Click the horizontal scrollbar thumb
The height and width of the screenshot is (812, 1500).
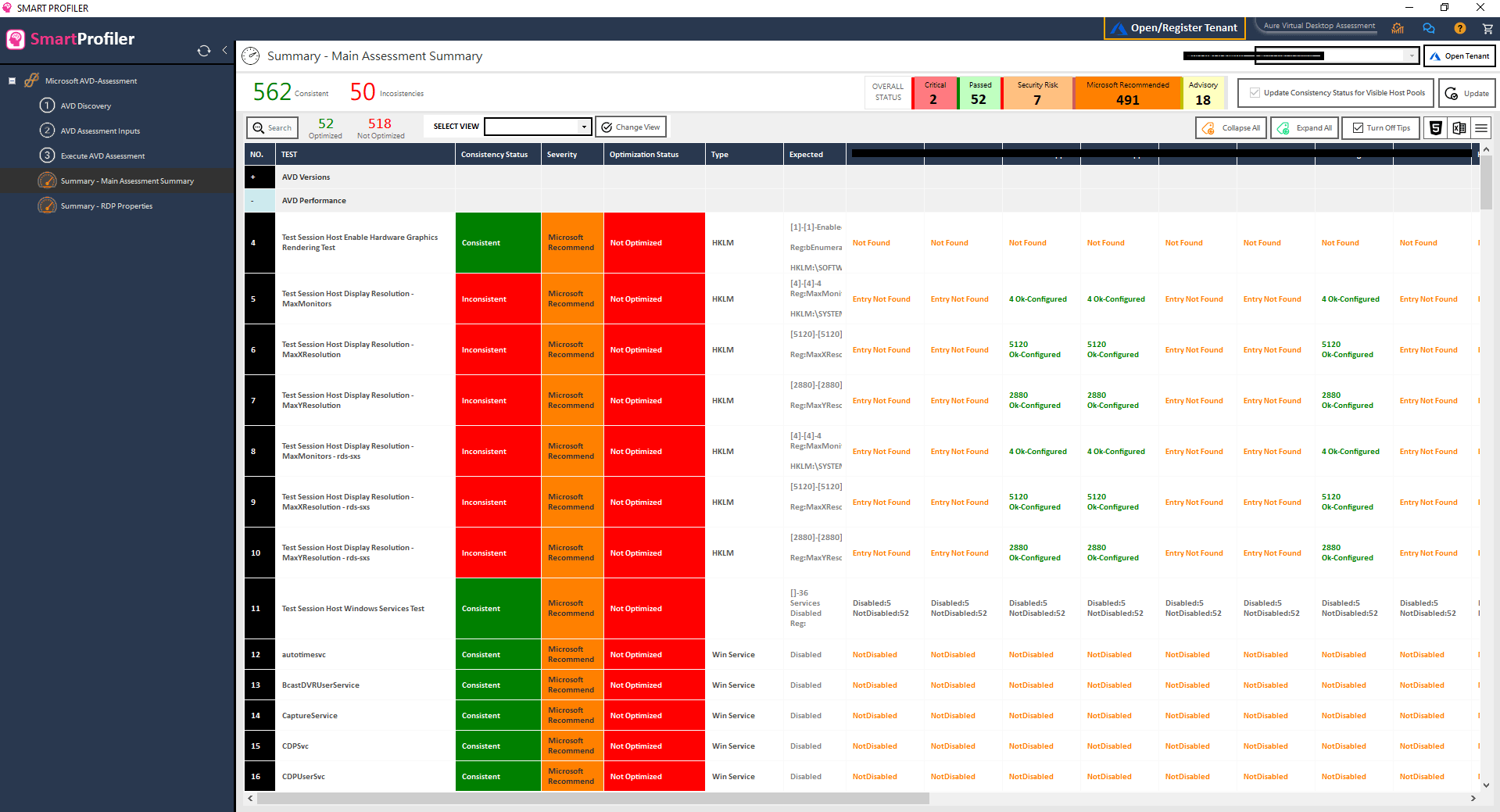click(x=593, y=799)
